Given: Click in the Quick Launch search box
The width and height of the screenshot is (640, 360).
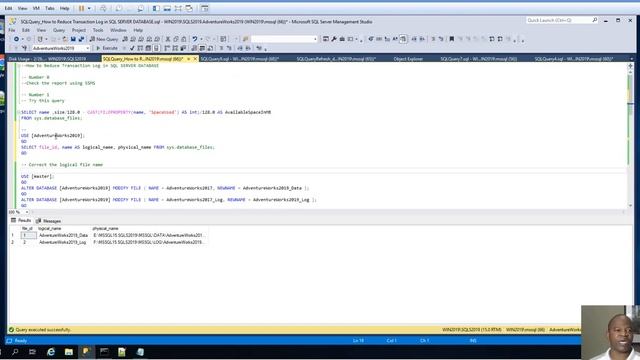Looking at the screenshot, I should click(562, 20).
